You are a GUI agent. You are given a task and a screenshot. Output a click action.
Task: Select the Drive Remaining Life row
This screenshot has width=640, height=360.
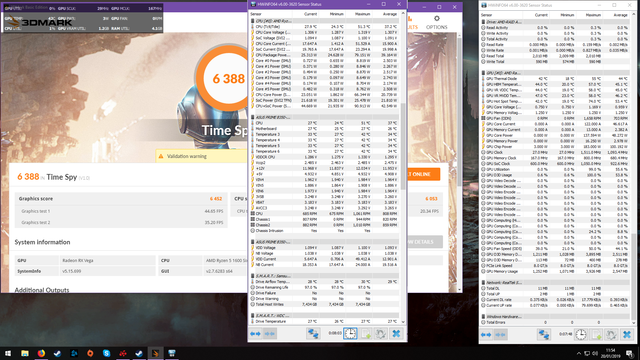[x=325, y=287]
